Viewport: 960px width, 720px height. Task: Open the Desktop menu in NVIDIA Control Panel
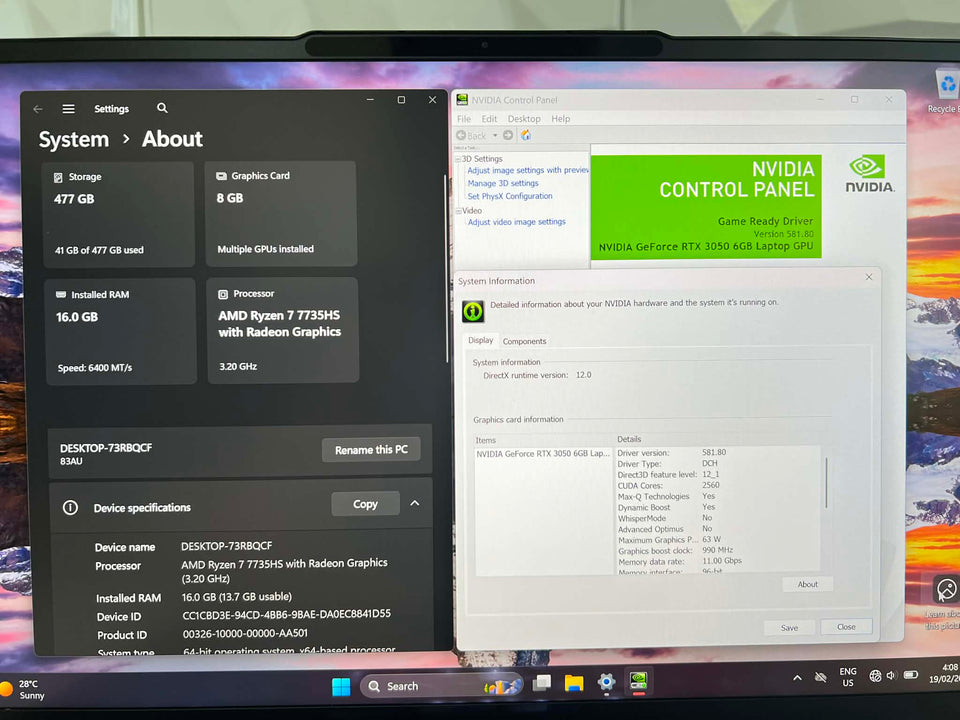524,118
